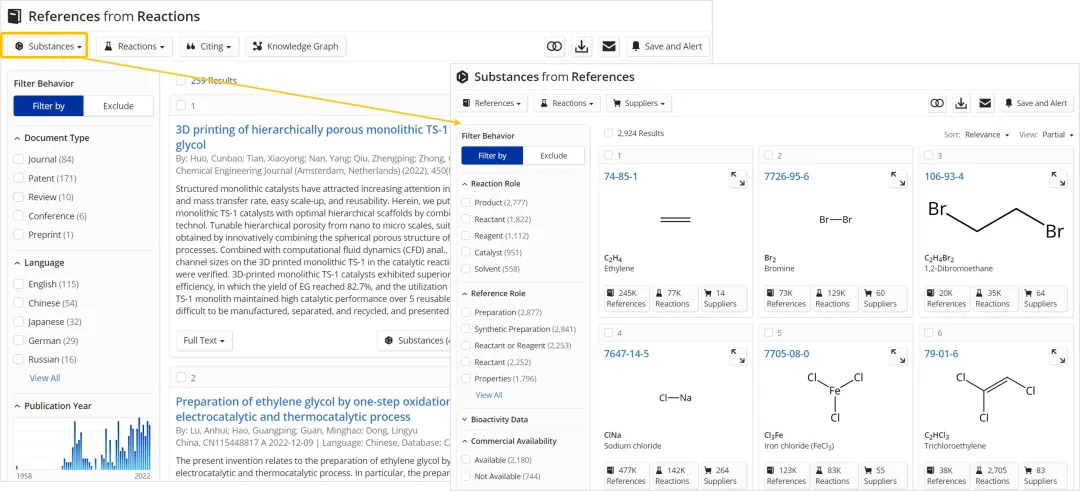
Task: Click combine sets icon in Substances panel
Action: 937,103
